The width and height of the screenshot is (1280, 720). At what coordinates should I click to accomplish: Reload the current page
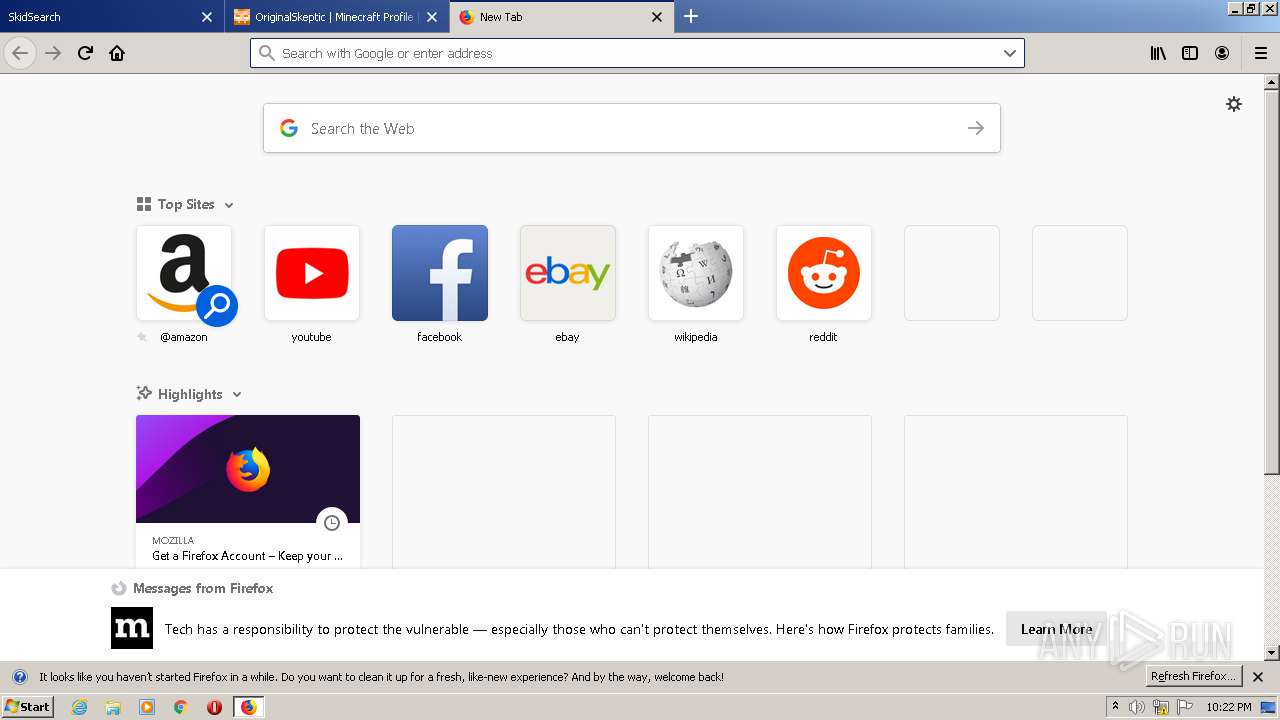(x=85, y=53)
